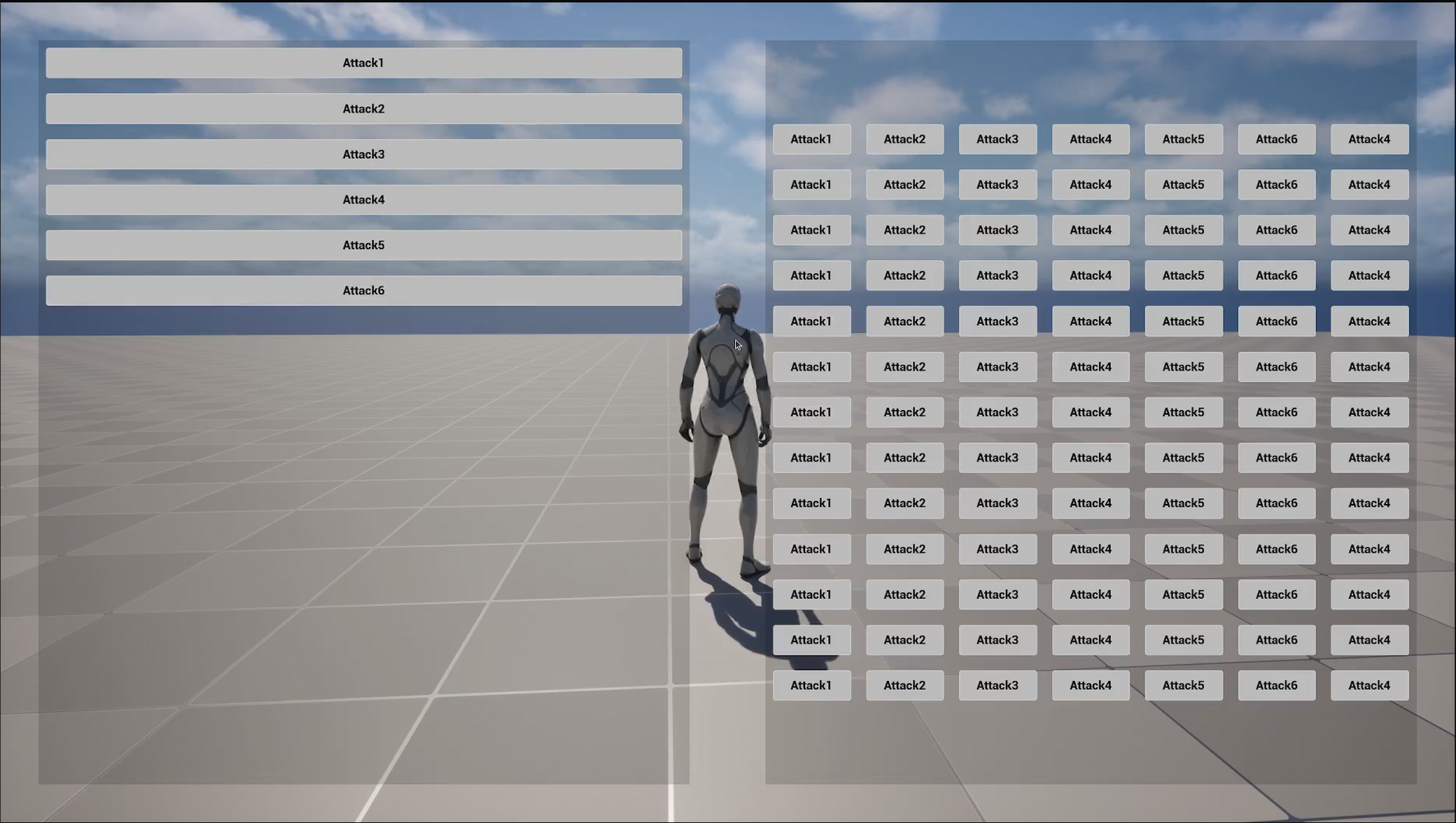Click the wide Attack1 button in left panel
Screen dimensions: 1456x823
tap(364, 63)
